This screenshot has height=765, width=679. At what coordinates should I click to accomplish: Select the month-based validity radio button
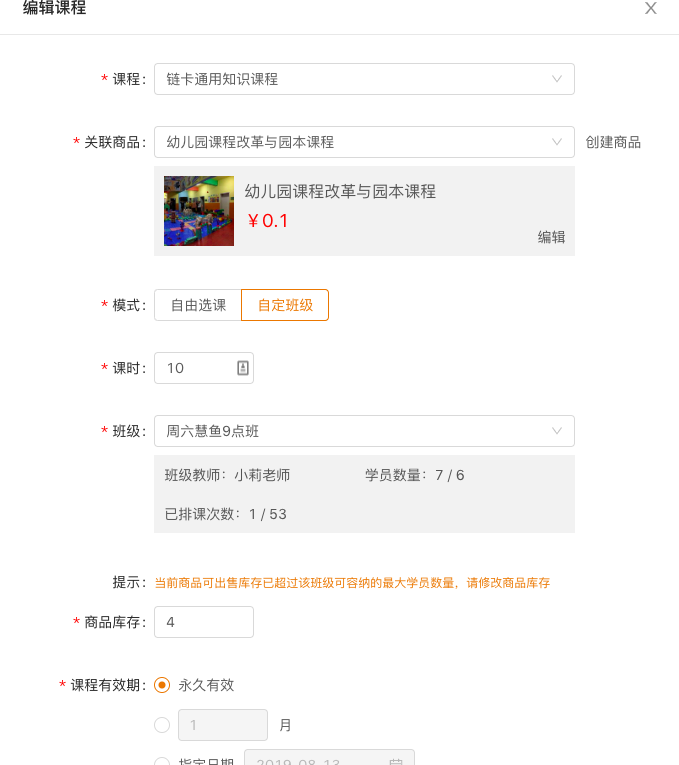(x=162, y=724)
